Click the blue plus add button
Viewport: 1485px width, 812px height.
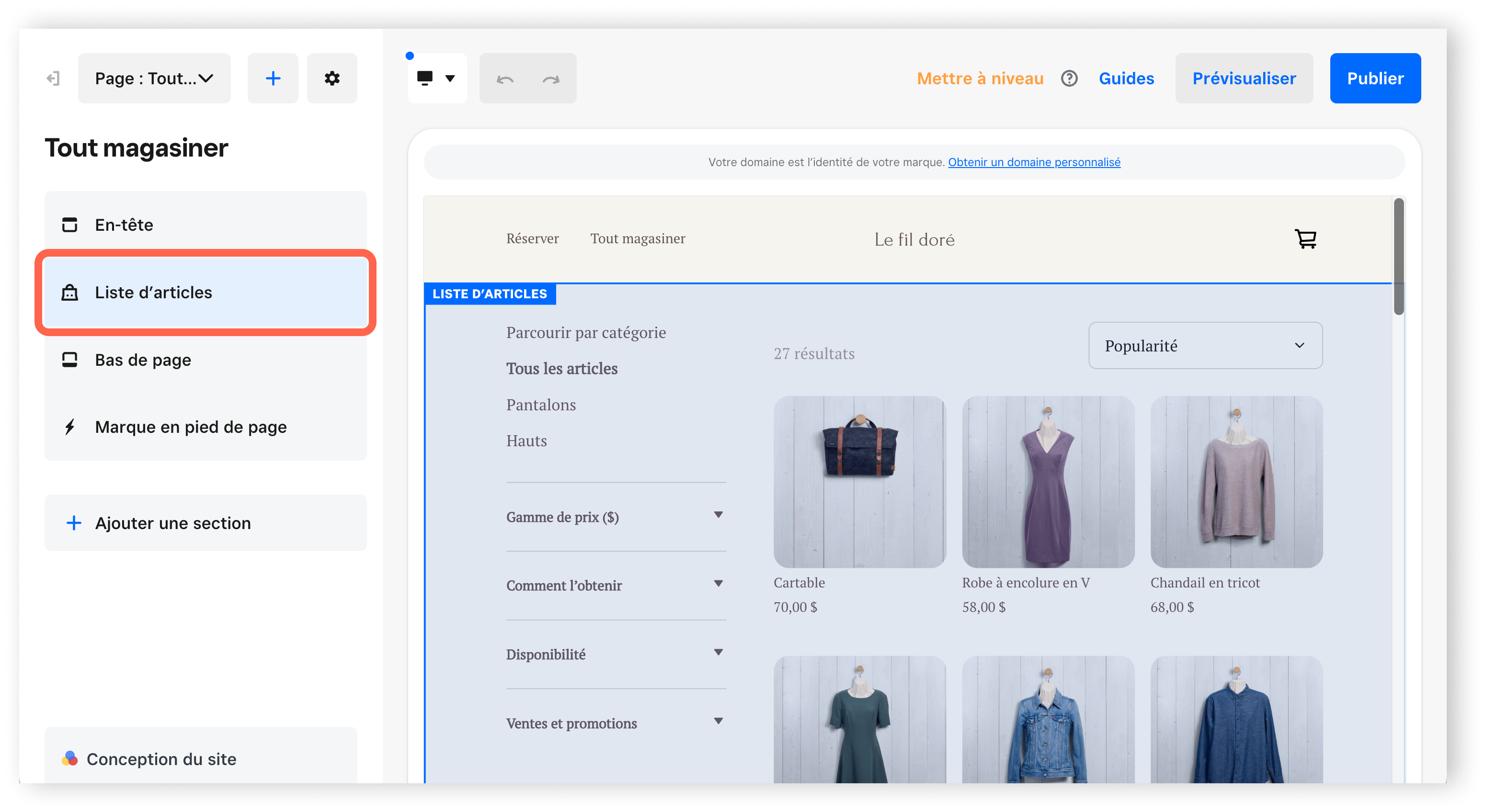tap(273, 79)
